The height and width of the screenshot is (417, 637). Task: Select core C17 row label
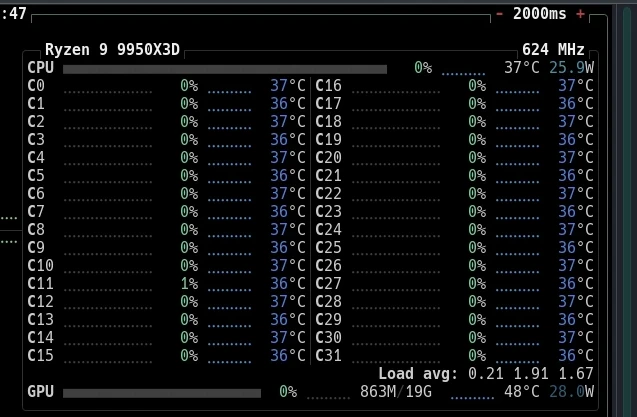click(328, 104)
